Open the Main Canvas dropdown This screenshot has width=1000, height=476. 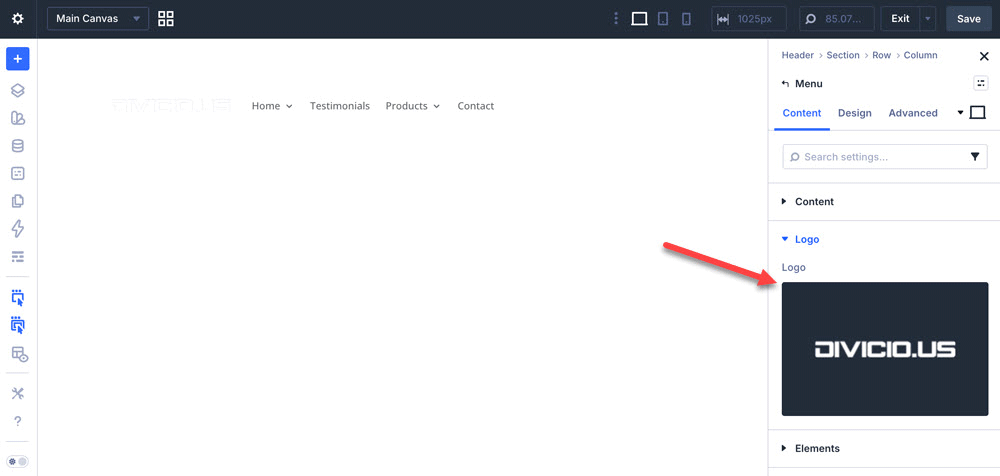98,19
